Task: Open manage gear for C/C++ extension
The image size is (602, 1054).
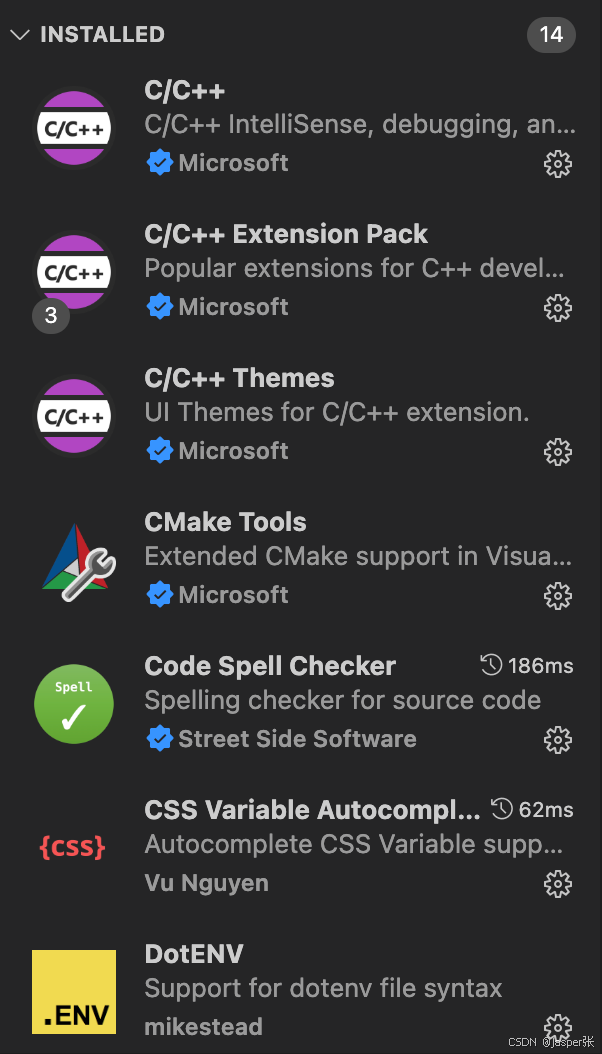Action: click(x=557, y=164)
